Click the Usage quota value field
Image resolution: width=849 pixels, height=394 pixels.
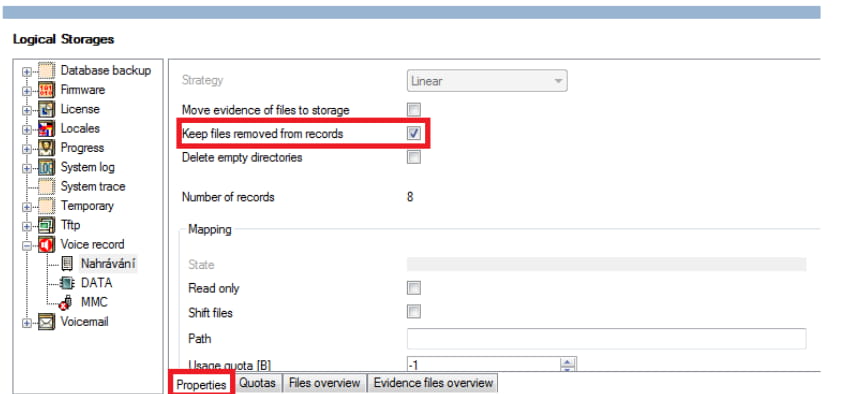click(484, 365)
